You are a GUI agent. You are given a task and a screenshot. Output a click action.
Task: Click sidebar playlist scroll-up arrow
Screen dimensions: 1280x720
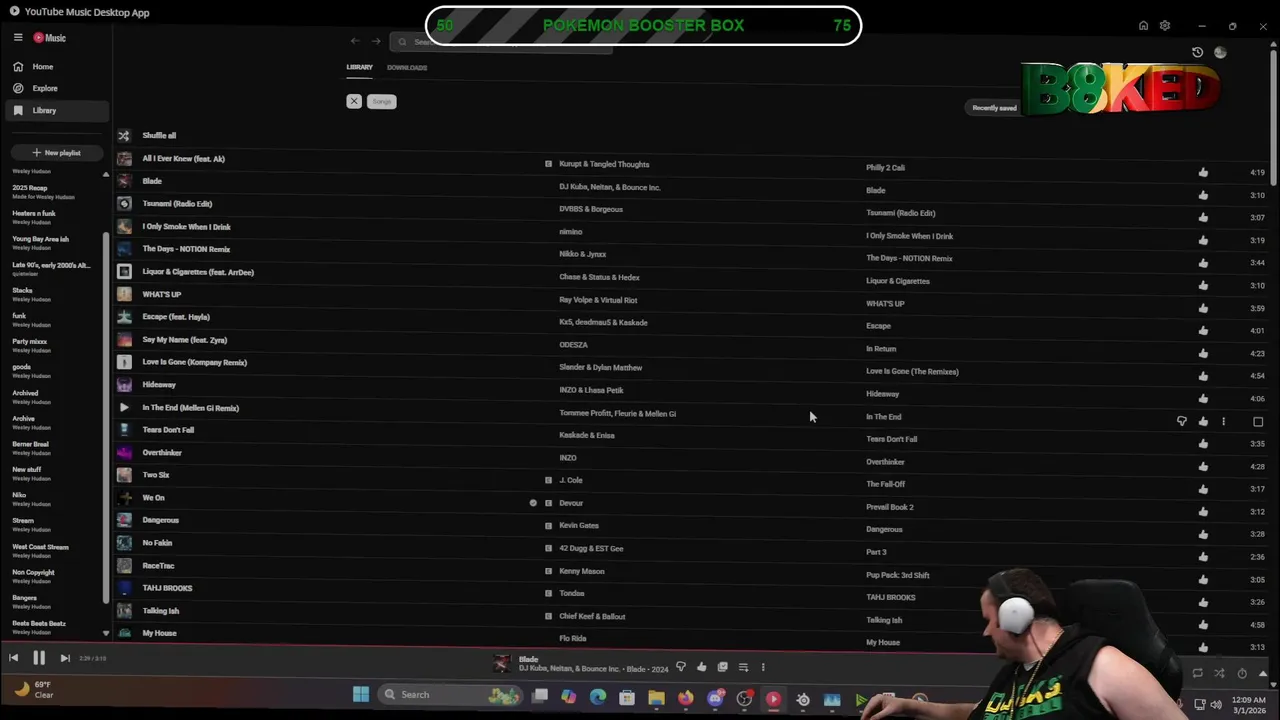pyautogui.click(x=106, y=174)
